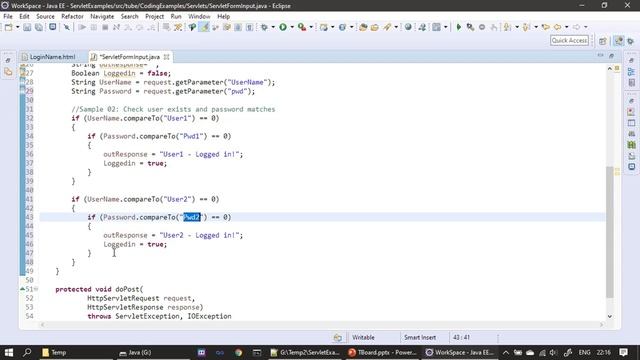Screen dimensions: 640x360
Task: Select the highlighted "Pwd2" text on line 43
Action: (x=192, y=217)
